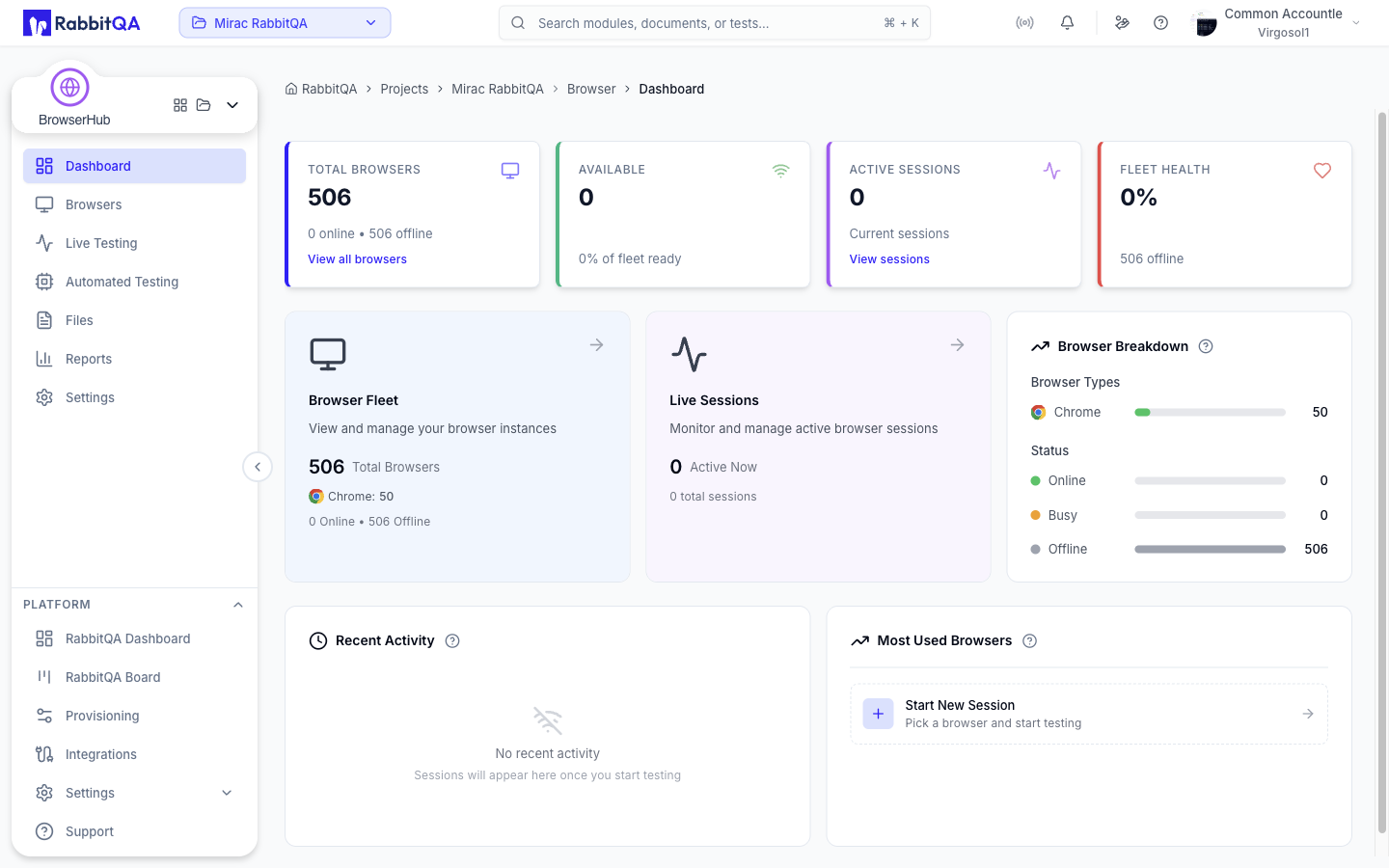Click the monitor icon on Total Browsers card
The width and height of the screenshot is (1389, 868).
coord(510,171)
